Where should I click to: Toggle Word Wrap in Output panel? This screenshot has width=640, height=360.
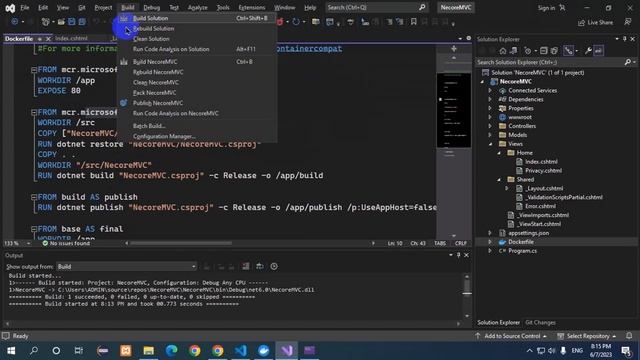[260, 266]
